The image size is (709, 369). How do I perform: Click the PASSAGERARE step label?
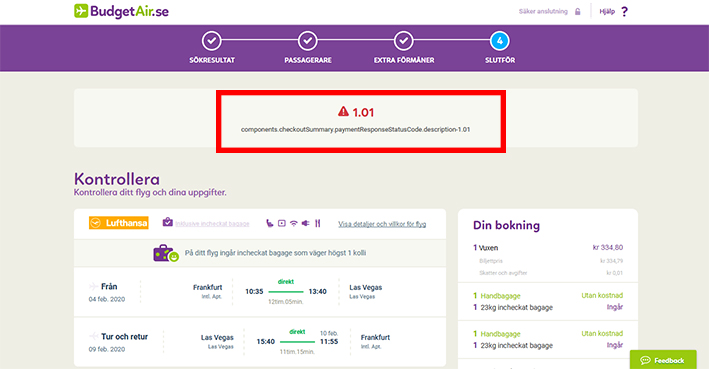point(308,60)
